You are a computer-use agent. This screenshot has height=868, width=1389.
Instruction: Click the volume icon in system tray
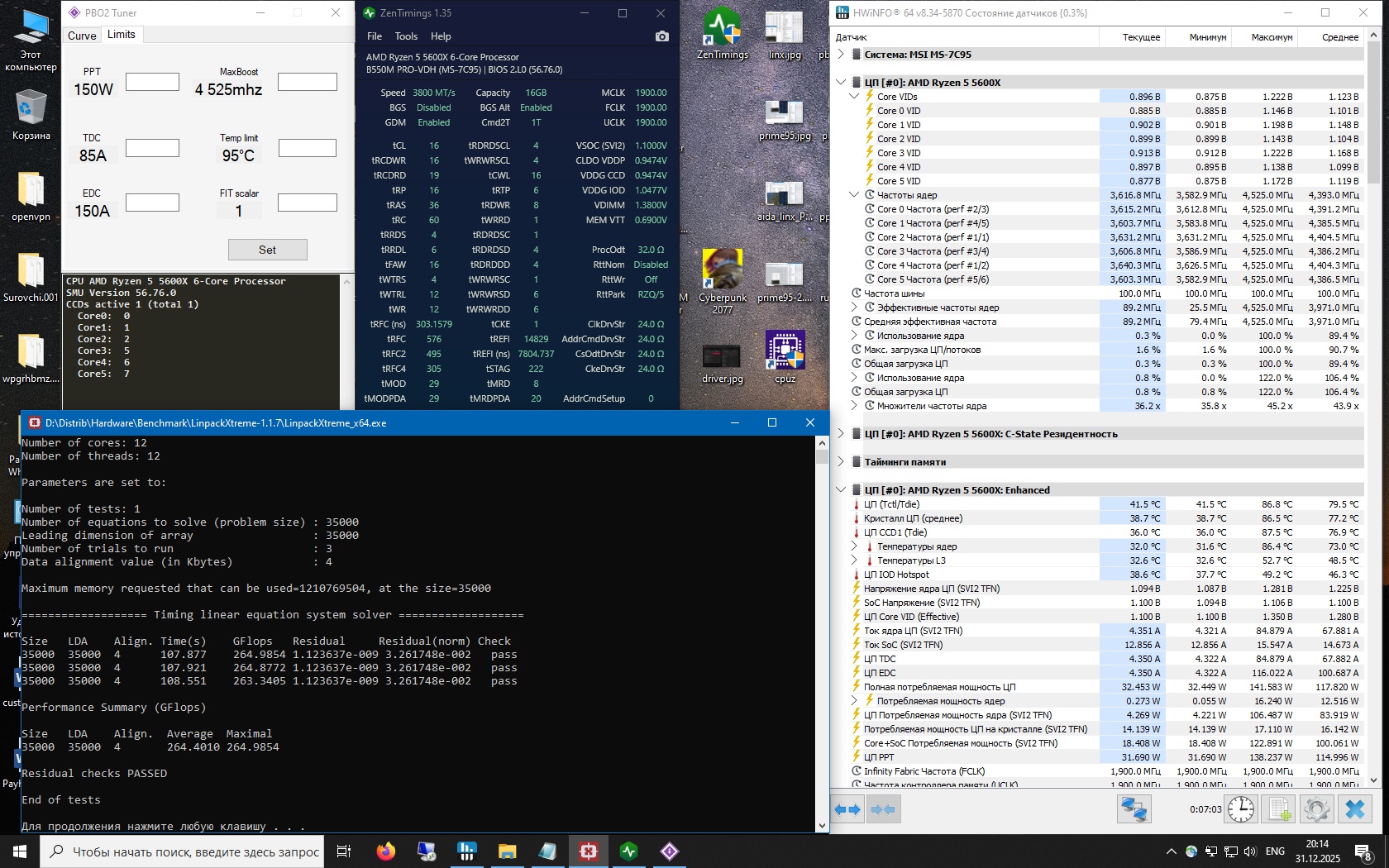pos(1249,851)
